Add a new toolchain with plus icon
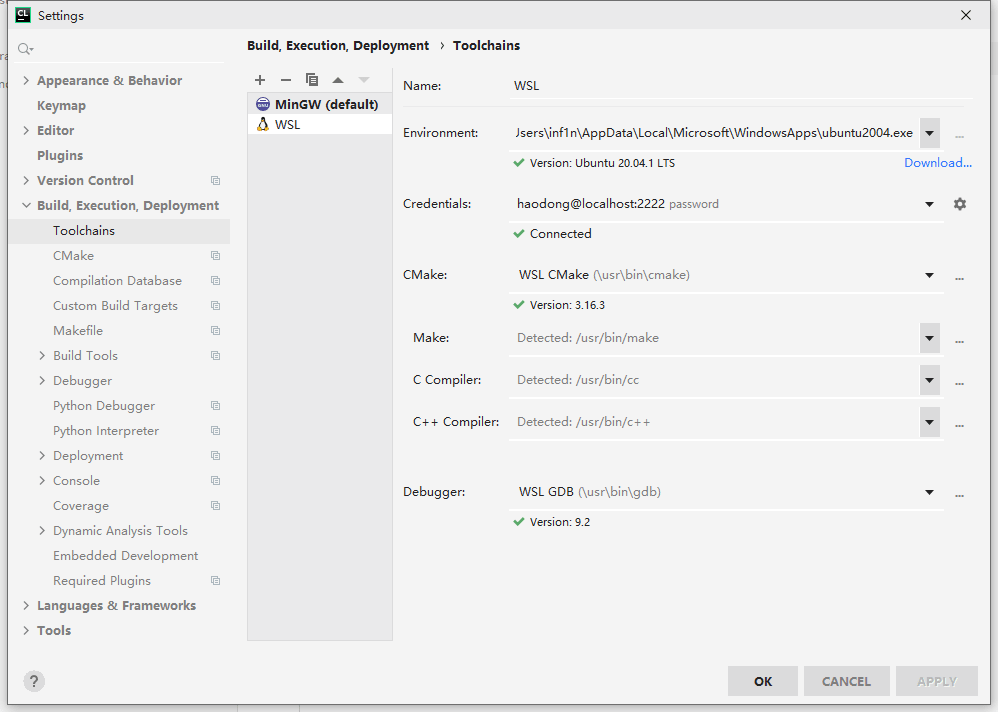This screenshot has width=998, height=712. coord(260,80)
